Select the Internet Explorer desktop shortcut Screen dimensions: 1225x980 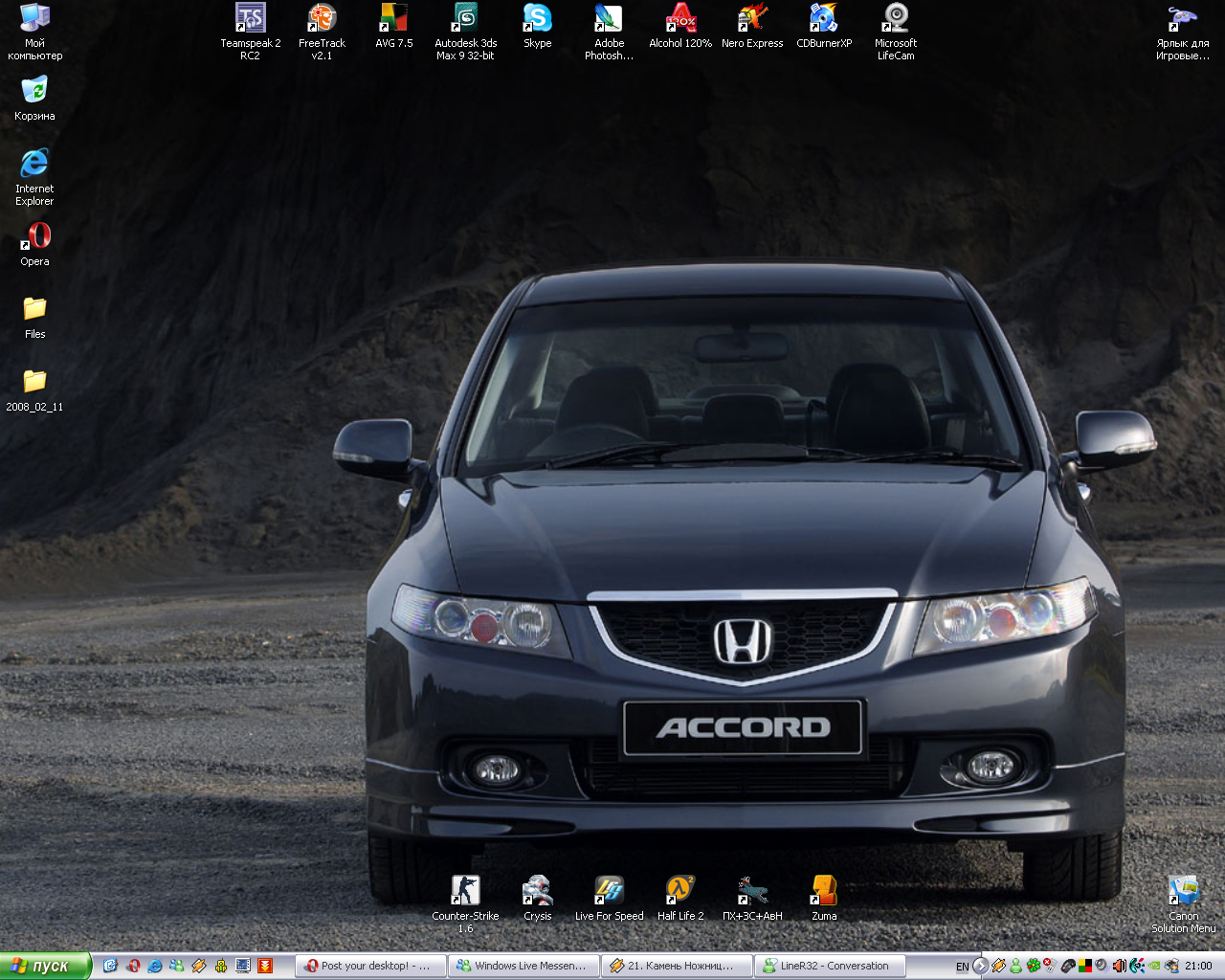(x=34, y=177)
